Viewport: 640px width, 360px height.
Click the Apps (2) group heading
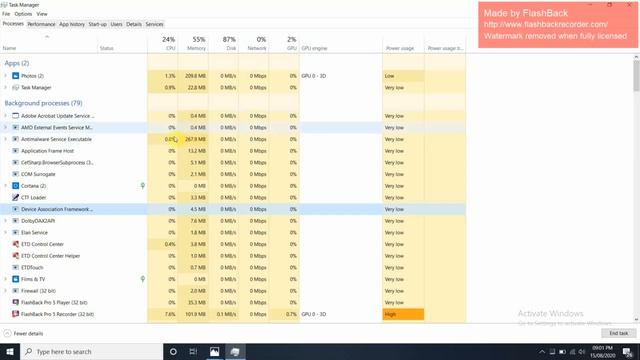(x=17, y=63)
